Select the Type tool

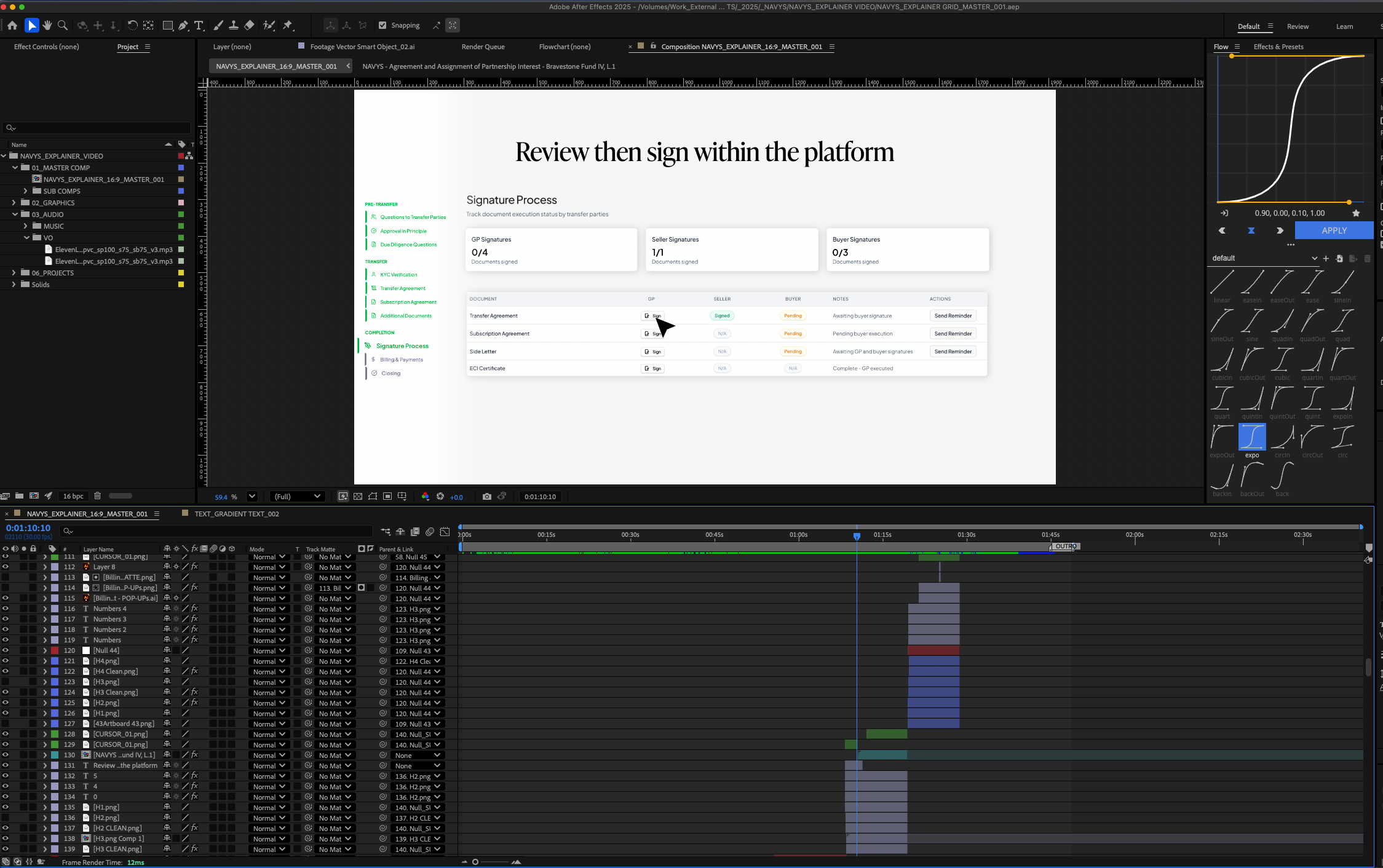coord(199,25)
